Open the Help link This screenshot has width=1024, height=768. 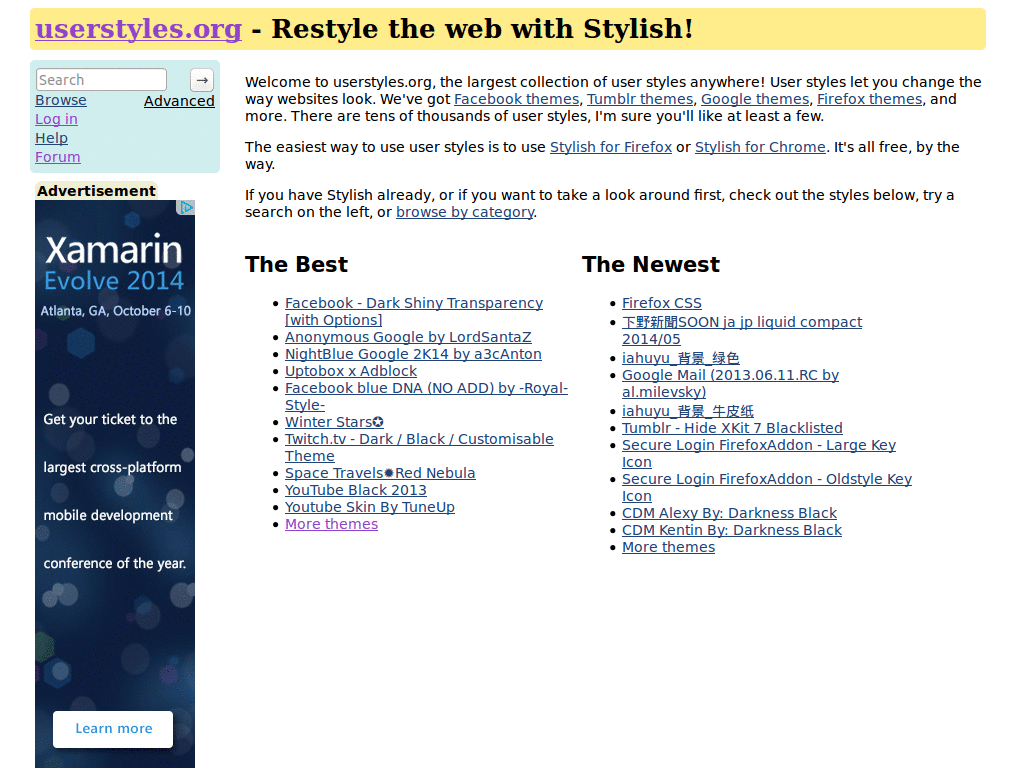pos(52,138)
